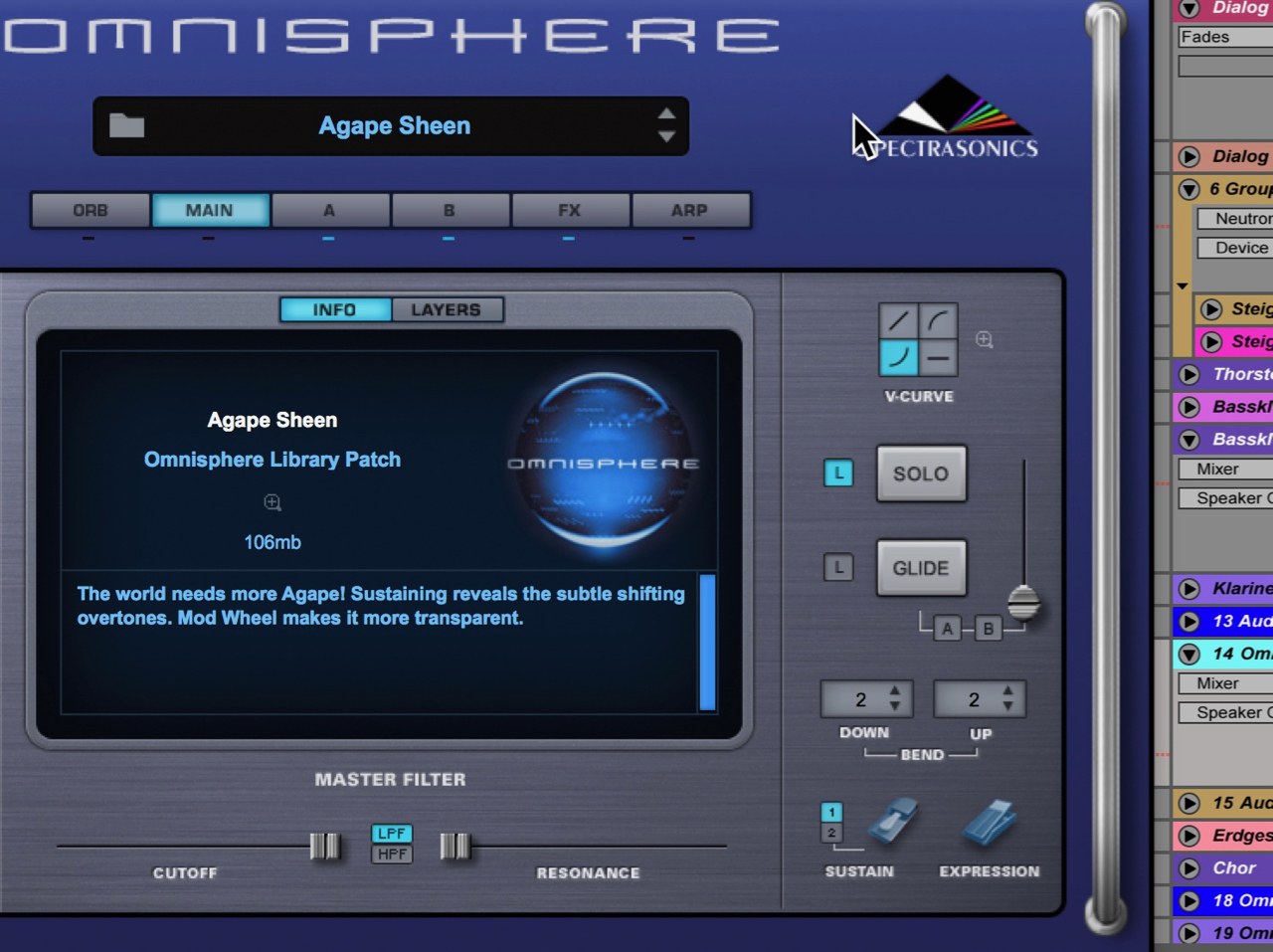Click the GLIDE button
Screen dimensions: 1273x952
click(921, 568)
